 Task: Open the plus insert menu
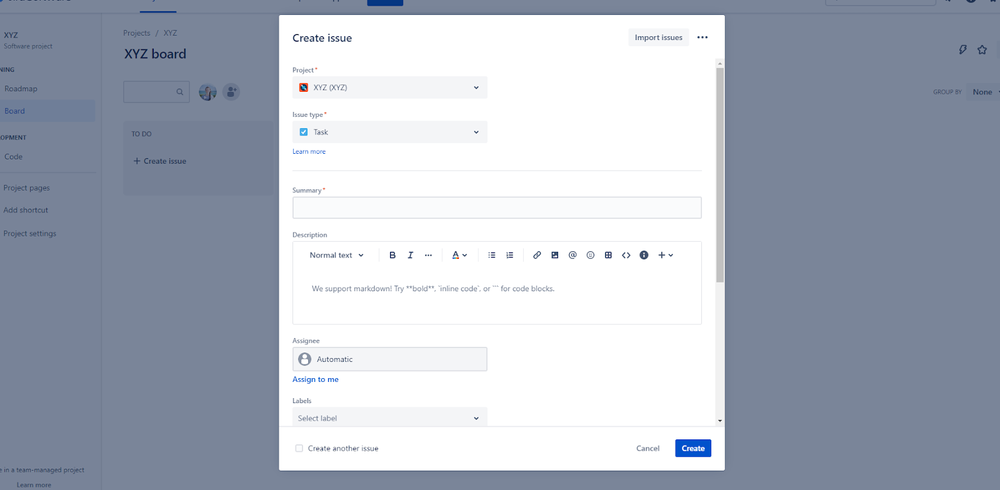coord(666,255)
